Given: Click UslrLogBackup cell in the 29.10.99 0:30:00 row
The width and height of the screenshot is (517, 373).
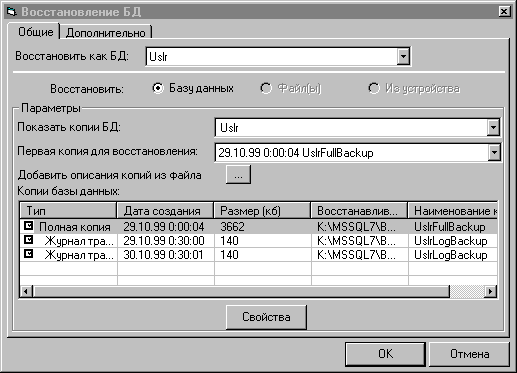Looking at the screenshot, I should 451,241.
